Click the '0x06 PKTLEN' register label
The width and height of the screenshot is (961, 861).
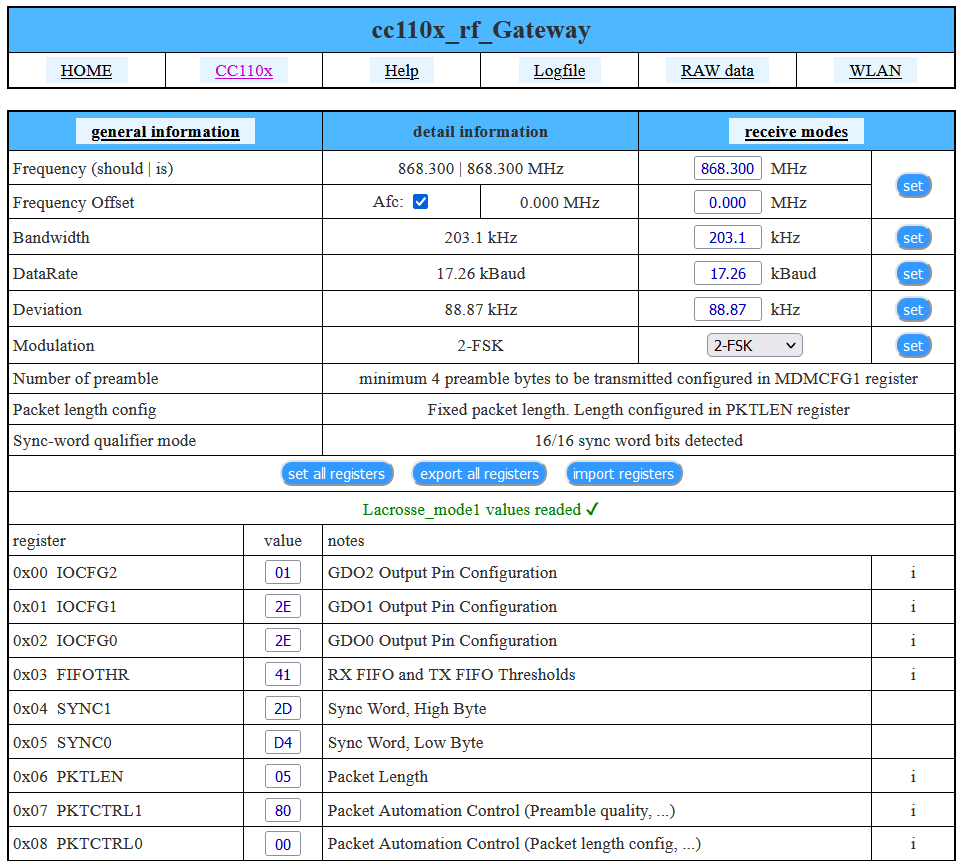[68, 777]
